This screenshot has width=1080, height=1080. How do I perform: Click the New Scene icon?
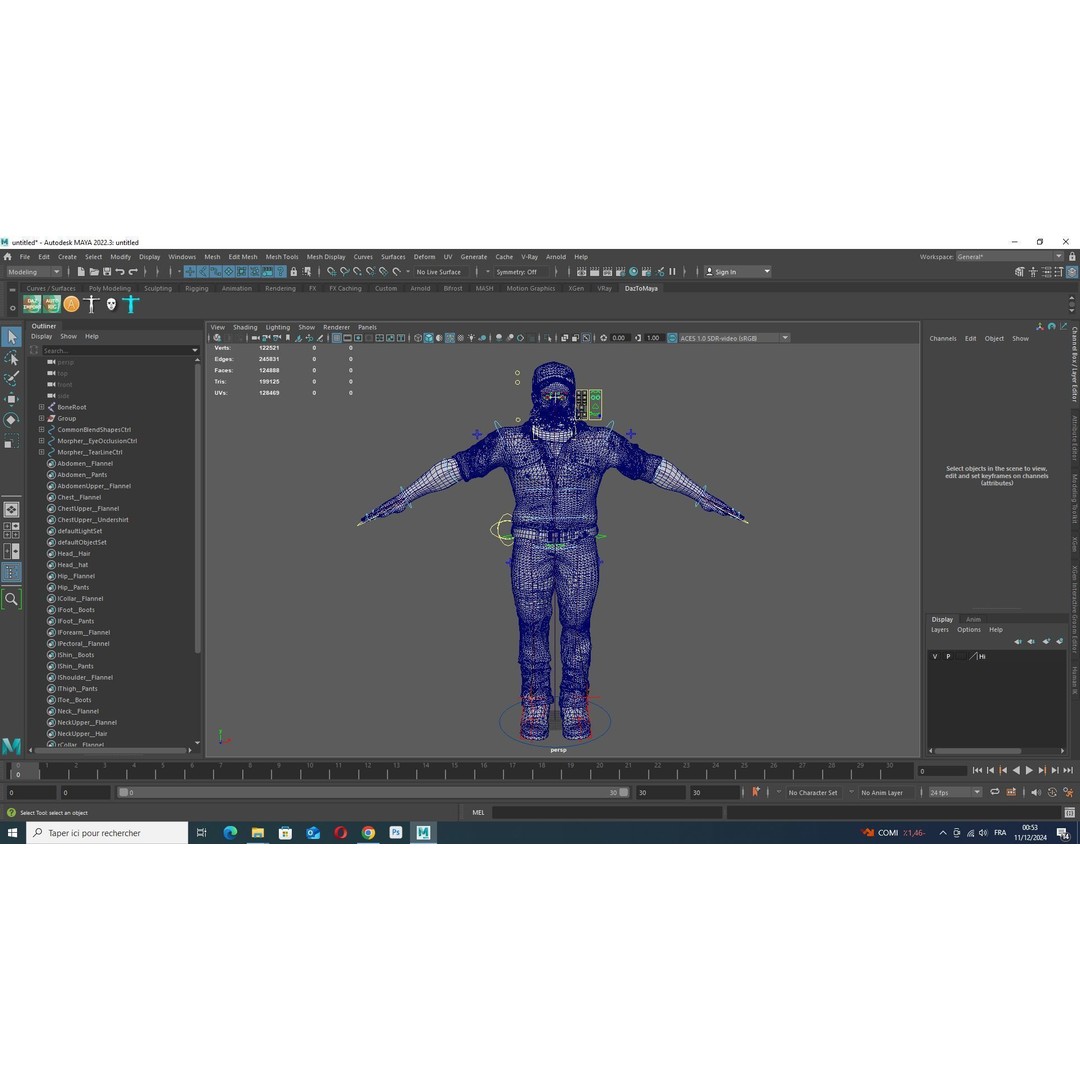[x=81, y=272]
